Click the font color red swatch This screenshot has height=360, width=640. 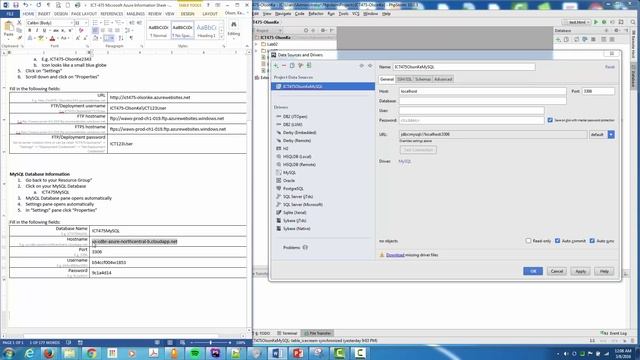(x=52, y=38)
